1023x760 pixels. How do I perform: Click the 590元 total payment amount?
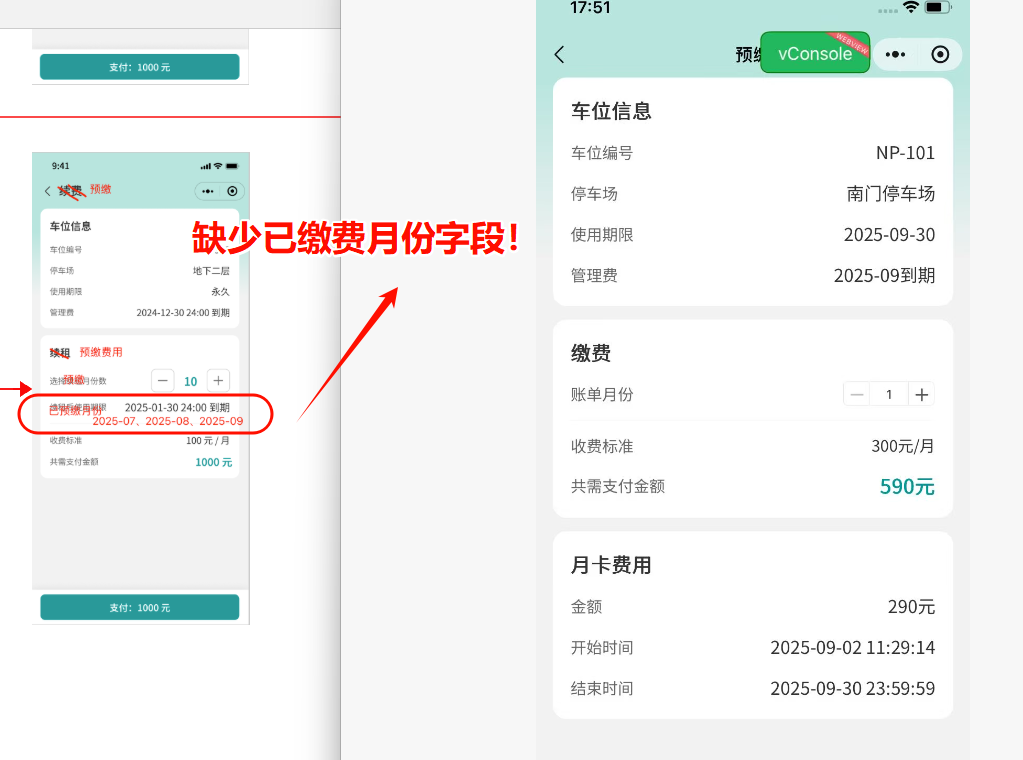click(x=907, y=487)
